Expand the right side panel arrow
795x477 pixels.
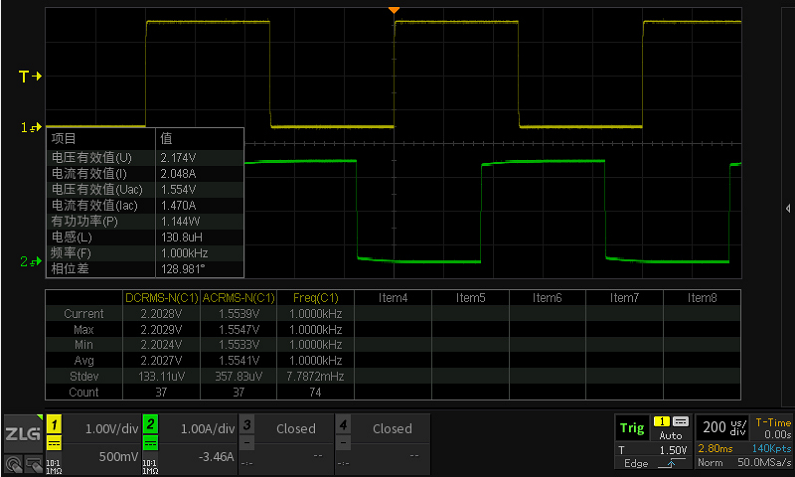click(788, 208)
